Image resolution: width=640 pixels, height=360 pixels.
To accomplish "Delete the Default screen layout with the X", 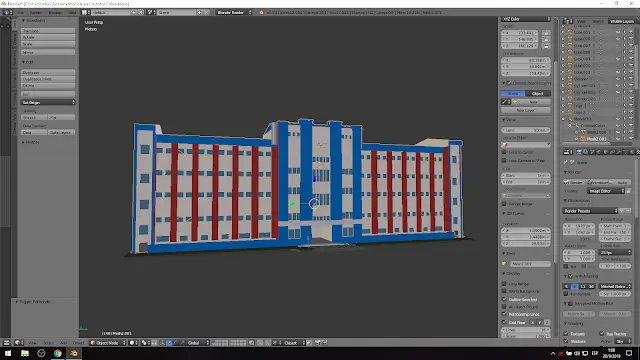I will click(x=141, y=13).
